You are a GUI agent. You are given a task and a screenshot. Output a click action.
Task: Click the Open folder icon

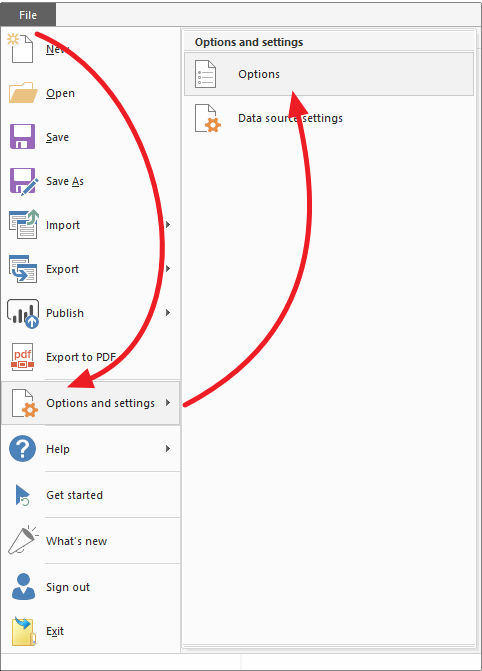pyautogui.click(x=23, y=92)
